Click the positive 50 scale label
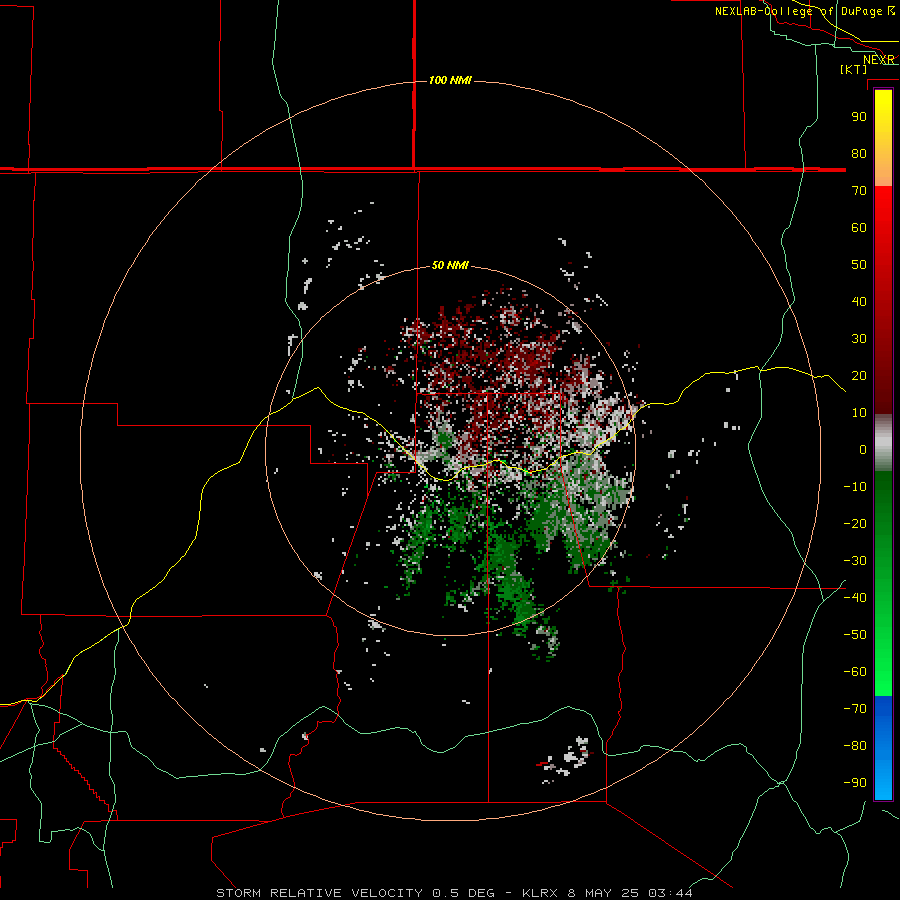900x900 pixels. [859, 265]
